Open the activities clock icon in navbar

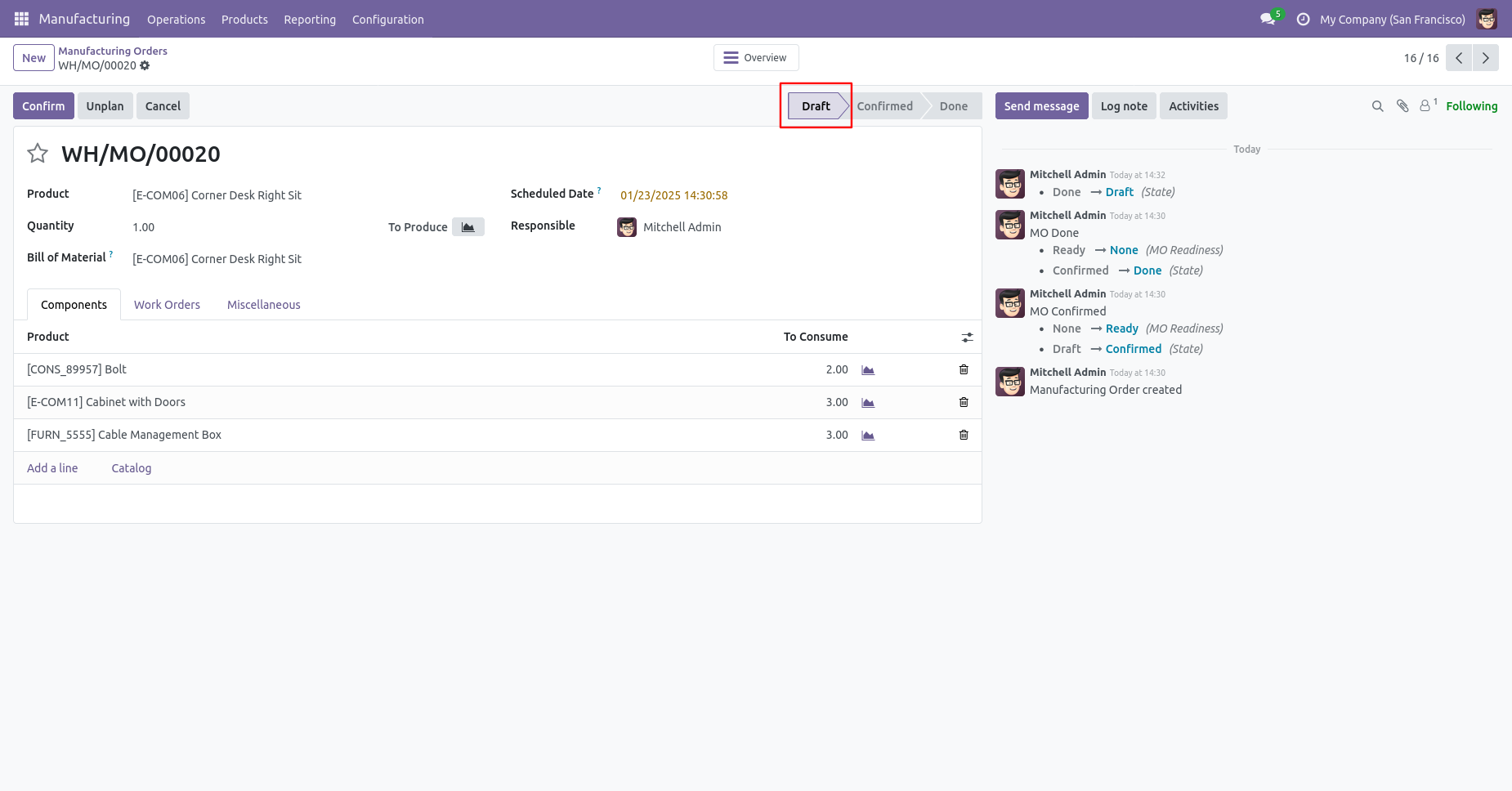pos(1304,19)
